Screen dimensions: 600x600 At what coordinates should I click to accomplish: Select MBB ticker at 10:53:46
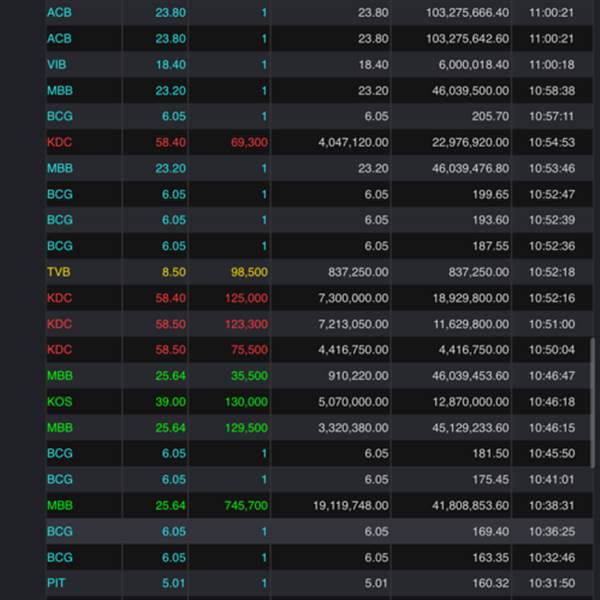click(x=60, y=168)
